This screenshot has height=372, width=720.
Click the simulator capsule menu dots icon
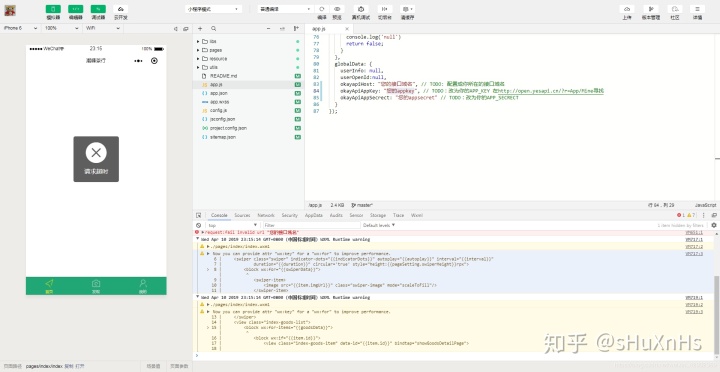coord(138,61)
